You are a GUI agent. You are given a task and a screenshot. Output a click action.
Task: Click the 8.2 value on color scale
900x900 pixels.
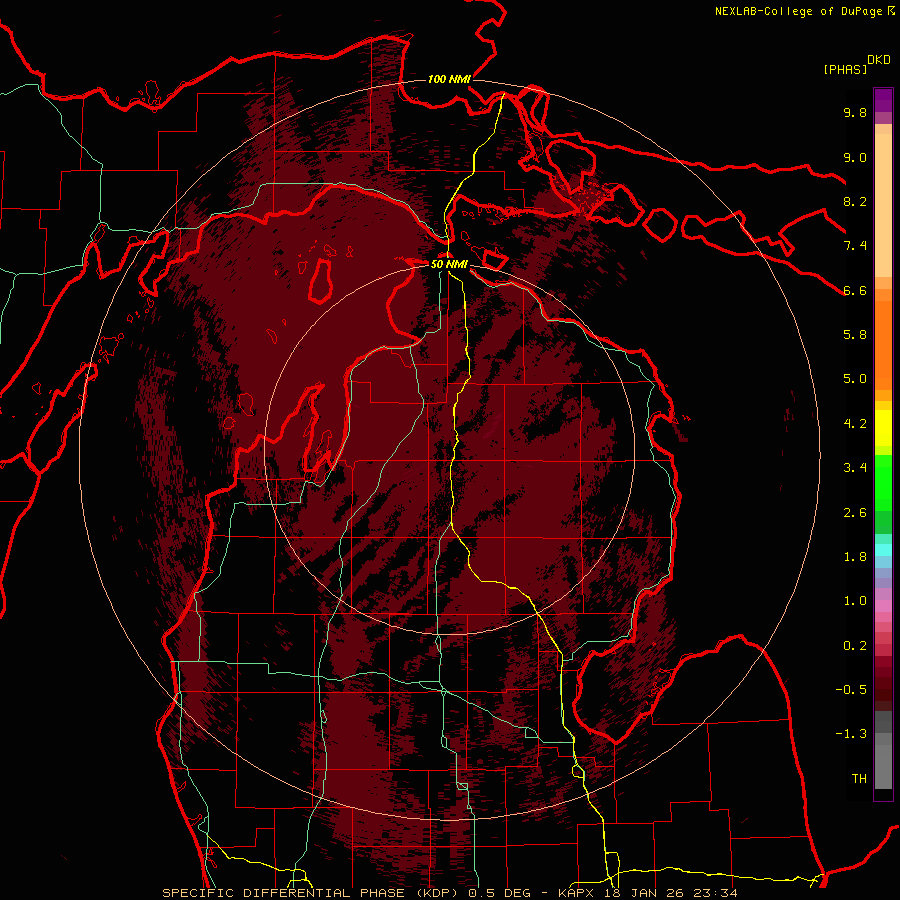point(855,201)
